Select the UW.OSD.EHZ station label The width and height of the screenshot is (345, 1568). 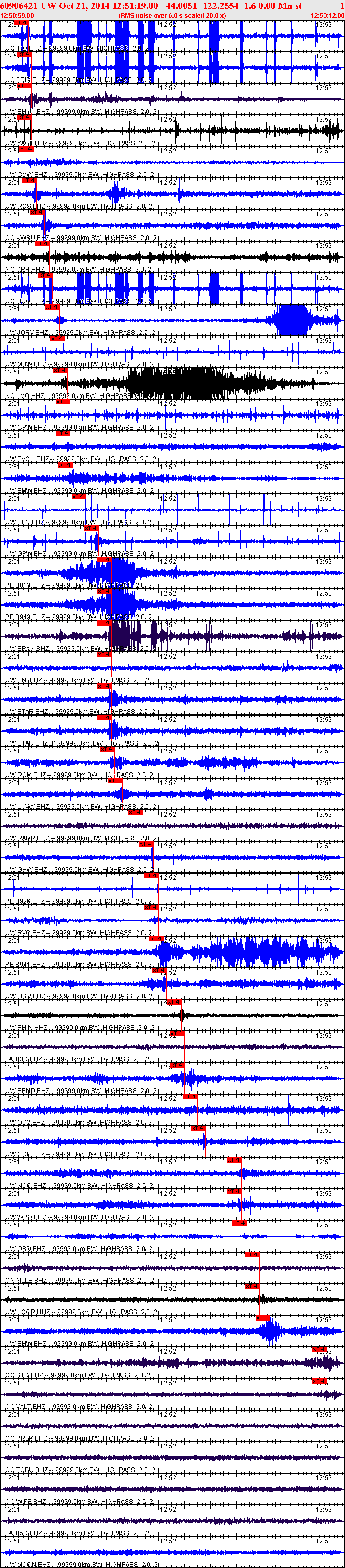coord(26,1249)
